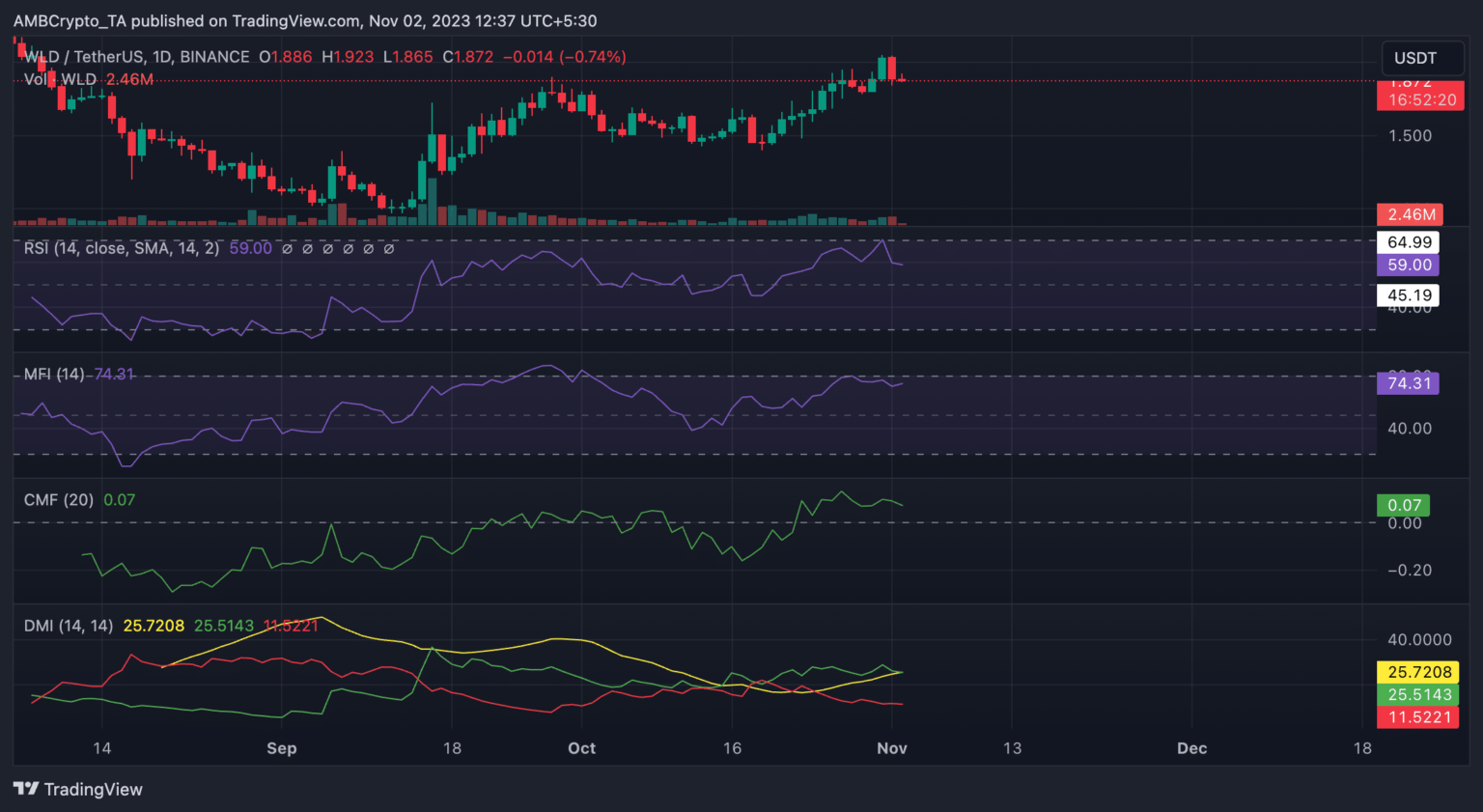The height and width of the screenshot is (812, 1483).
Task: Select the Vol WLD indicator legend
Action: pos(61,79)
